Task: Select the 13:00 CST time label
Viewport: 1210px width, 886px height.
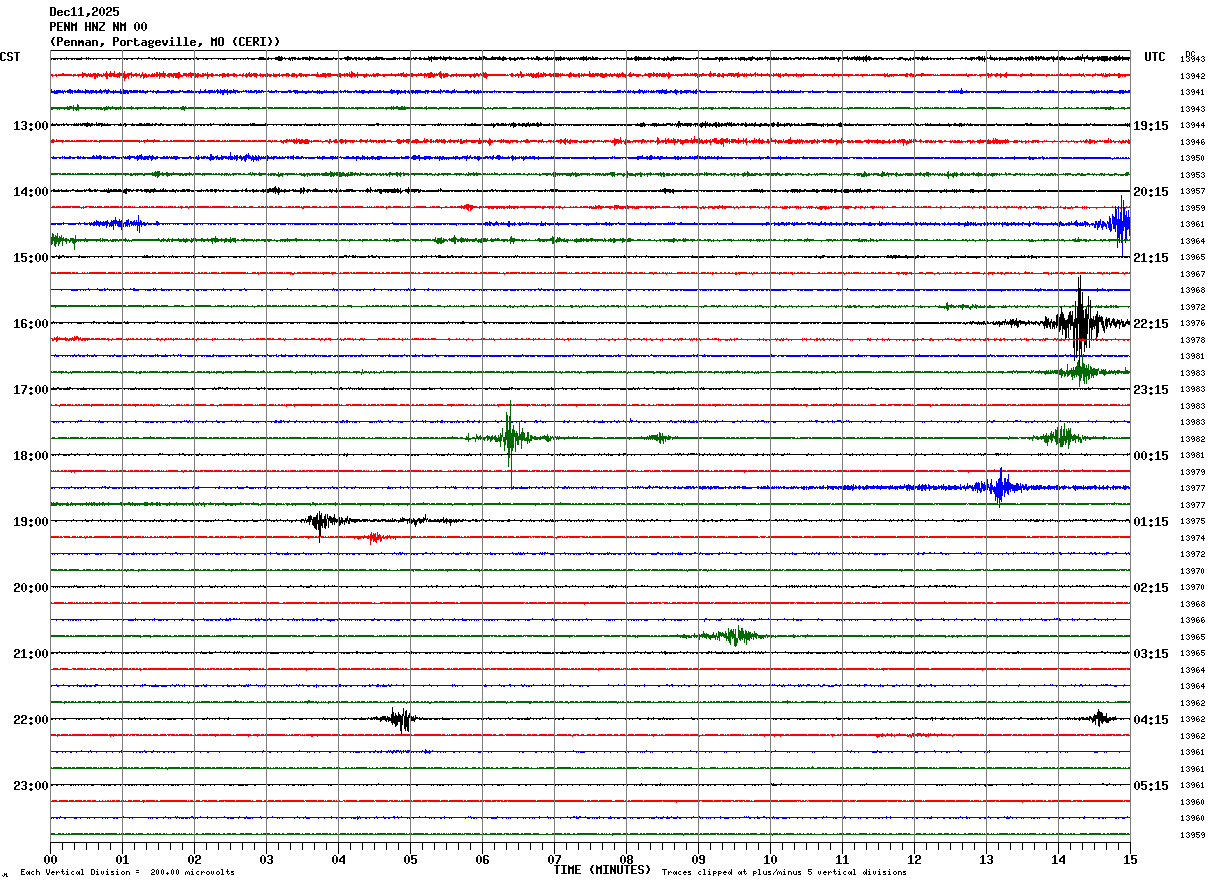Action: point(31,126)
